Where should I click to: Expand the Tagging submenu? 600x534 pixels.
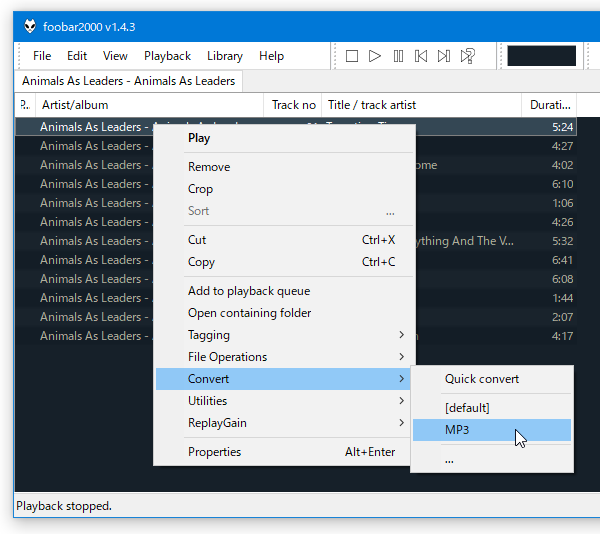[284, 335]
